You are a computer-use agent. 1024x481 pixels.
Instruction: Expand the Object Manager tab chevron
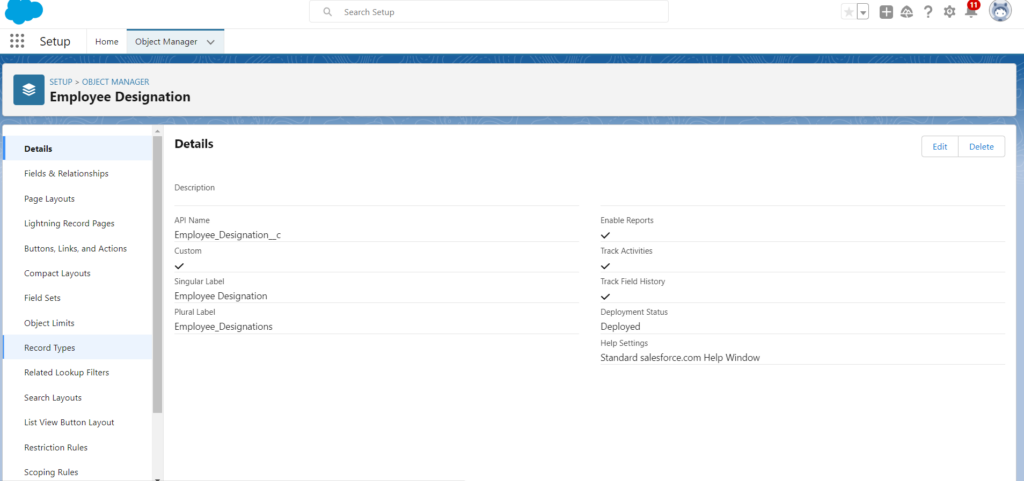210,41
